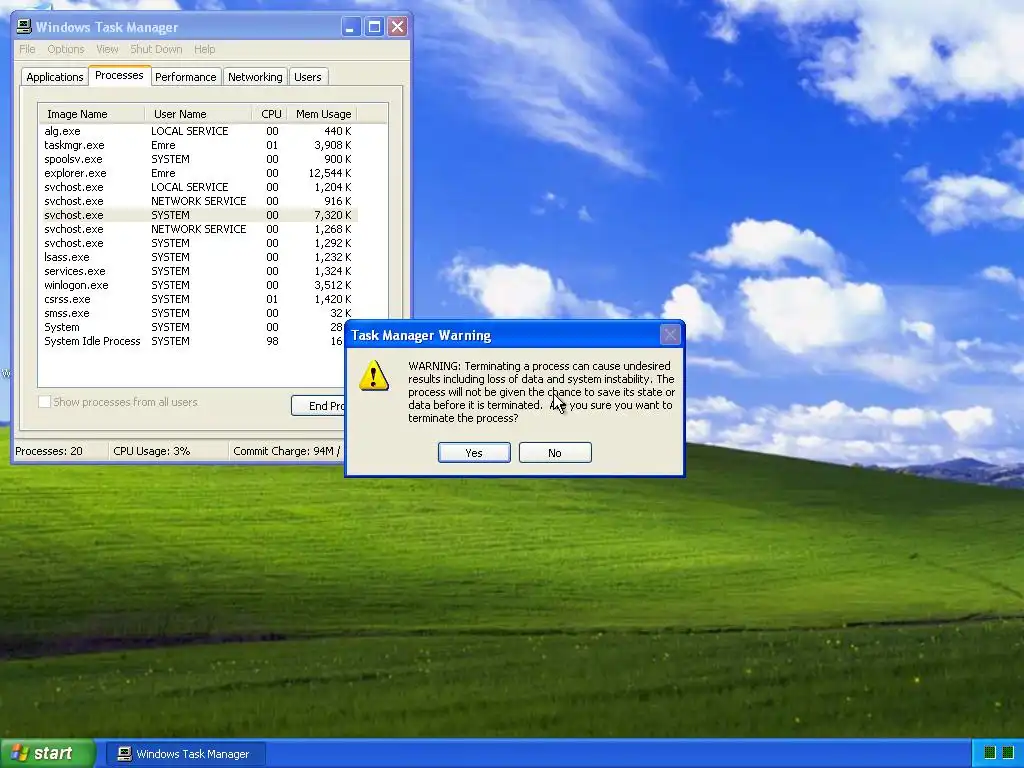Open the Users tab

tap(308, 76)
